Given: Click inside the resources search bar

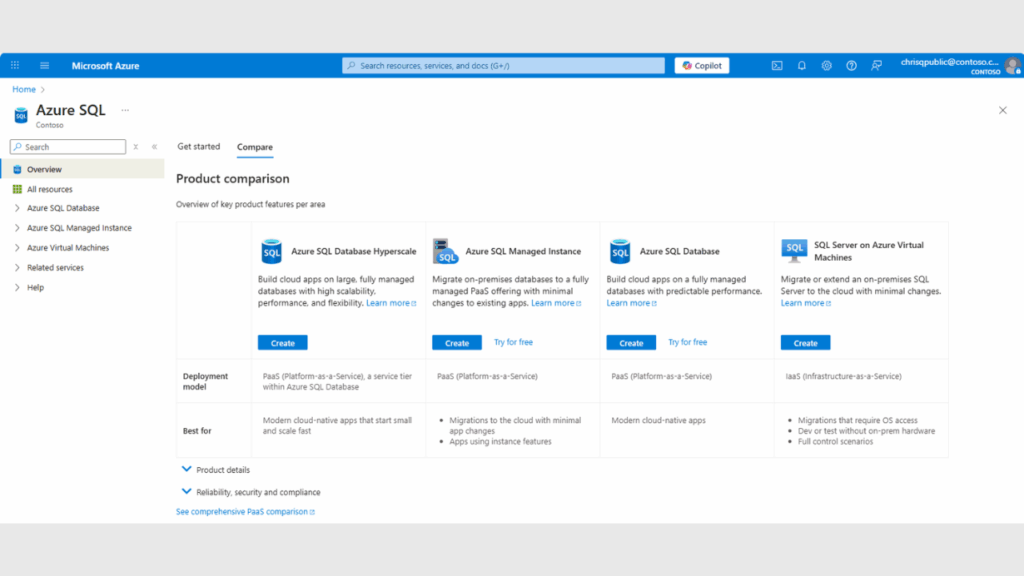Looking at the screenshot, I should [505, 65].
